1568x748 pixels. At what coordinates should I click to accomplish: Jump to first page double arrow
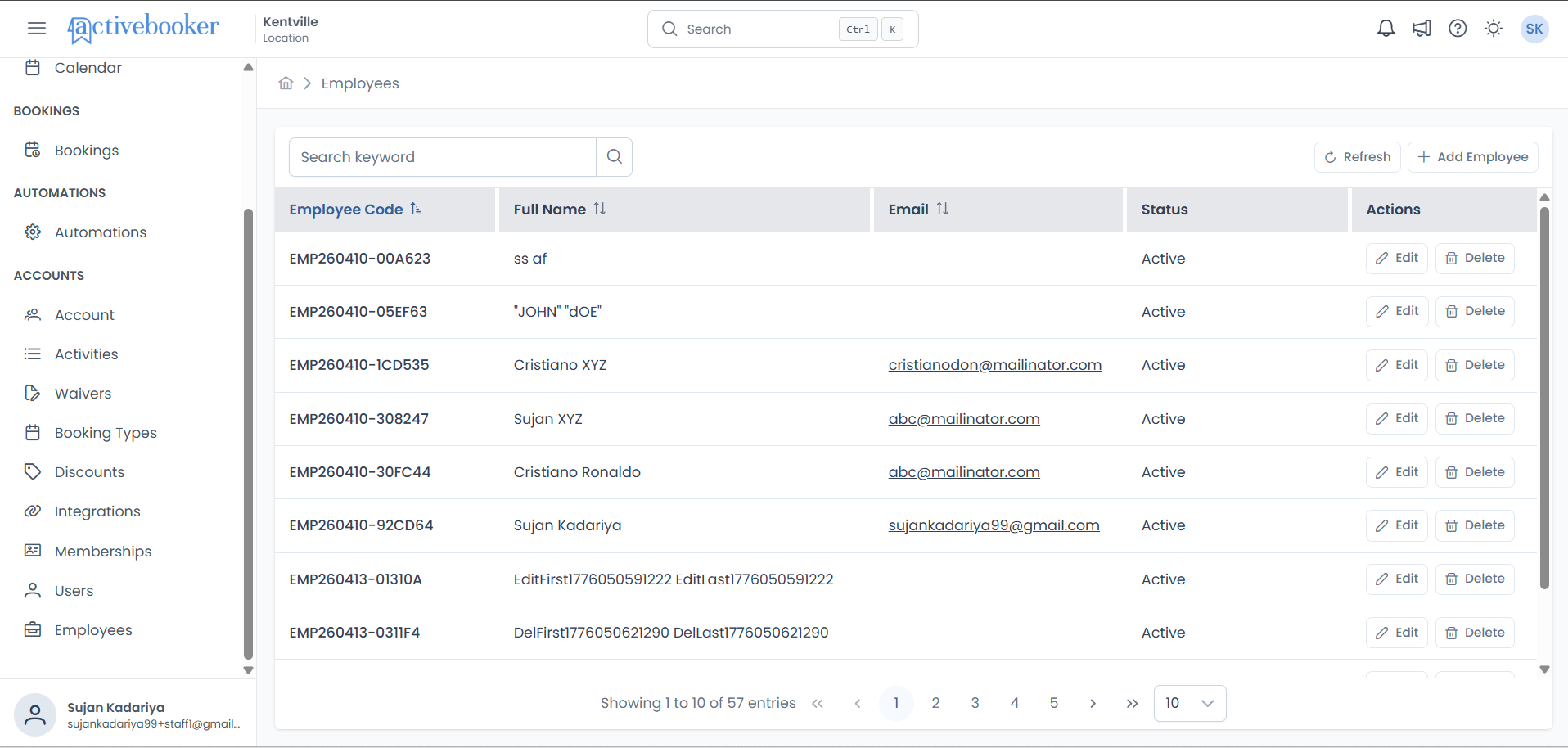(818, 703)
